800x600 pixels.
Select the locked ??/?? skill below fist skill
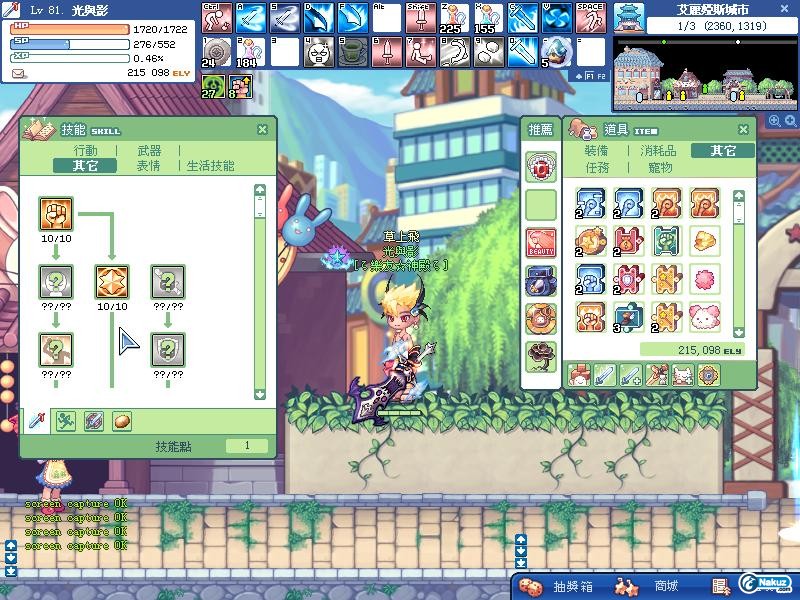(56, 282)
